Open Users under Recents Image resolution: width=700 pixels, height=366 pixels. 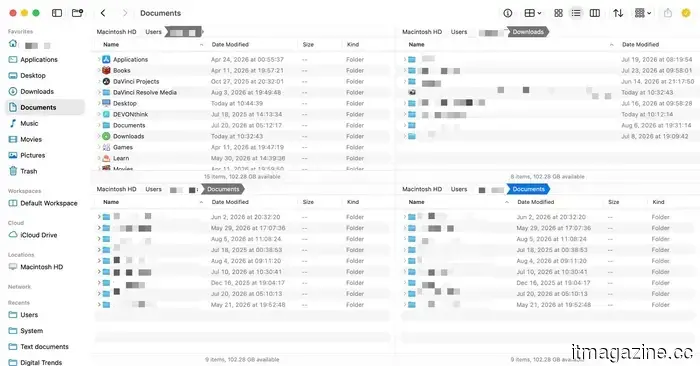[x=29, y=315]
